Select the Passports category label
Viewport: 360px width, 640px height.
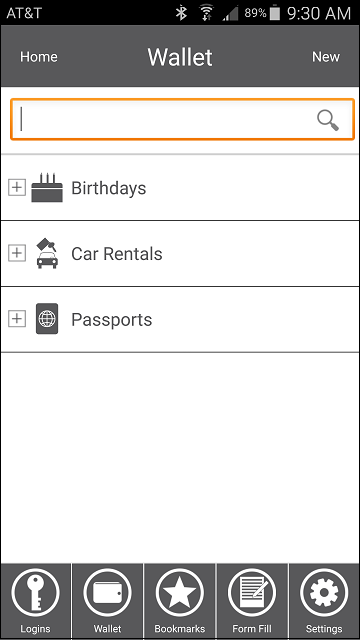(x=111, y=320)
